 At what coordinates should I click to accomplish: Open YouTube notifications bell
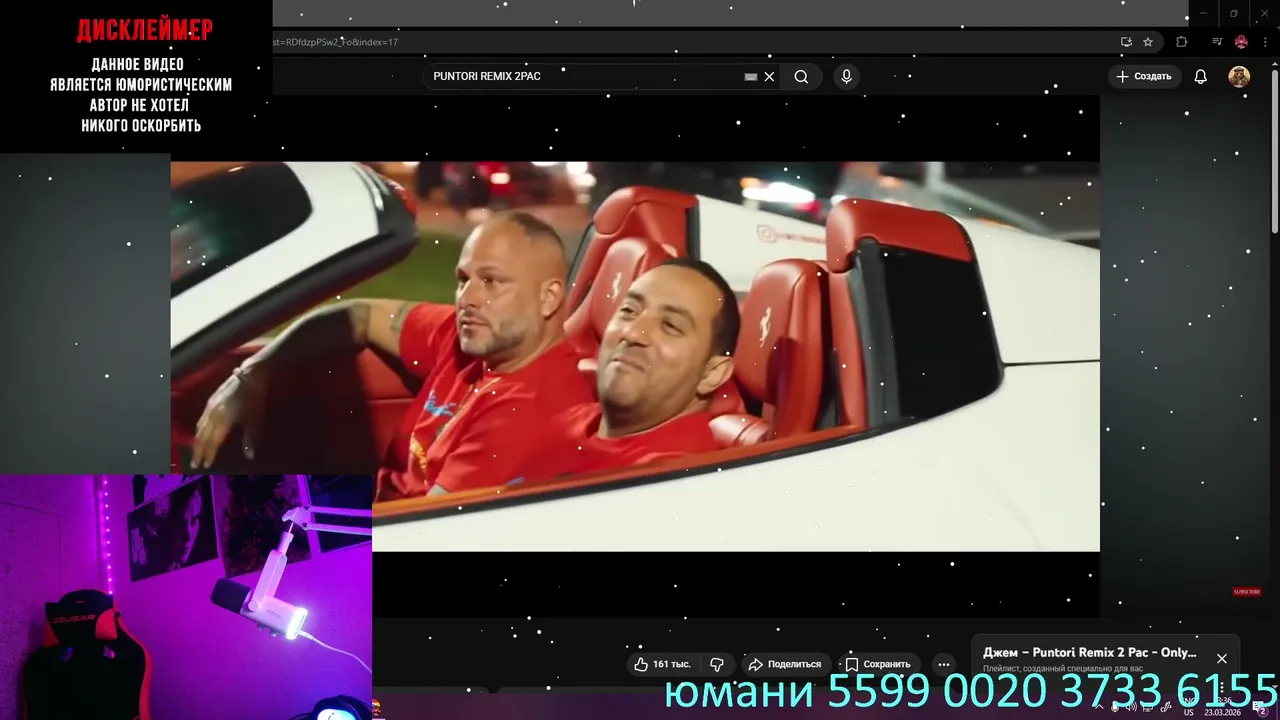pyautogui.click(x=1201, y=77)
